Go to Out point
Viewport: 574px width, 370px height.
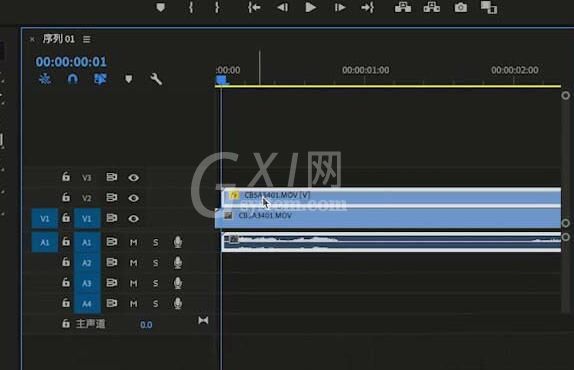pyautogui.click(x=368, y=7)
